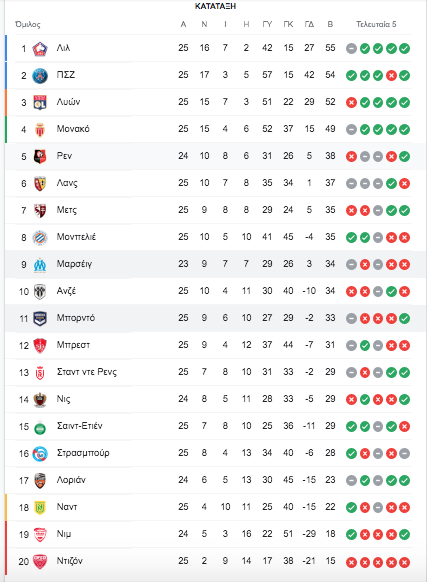This screenshot has height=582, width=427.
Task: Open the PSG club logo
Action: pos(40,76)
